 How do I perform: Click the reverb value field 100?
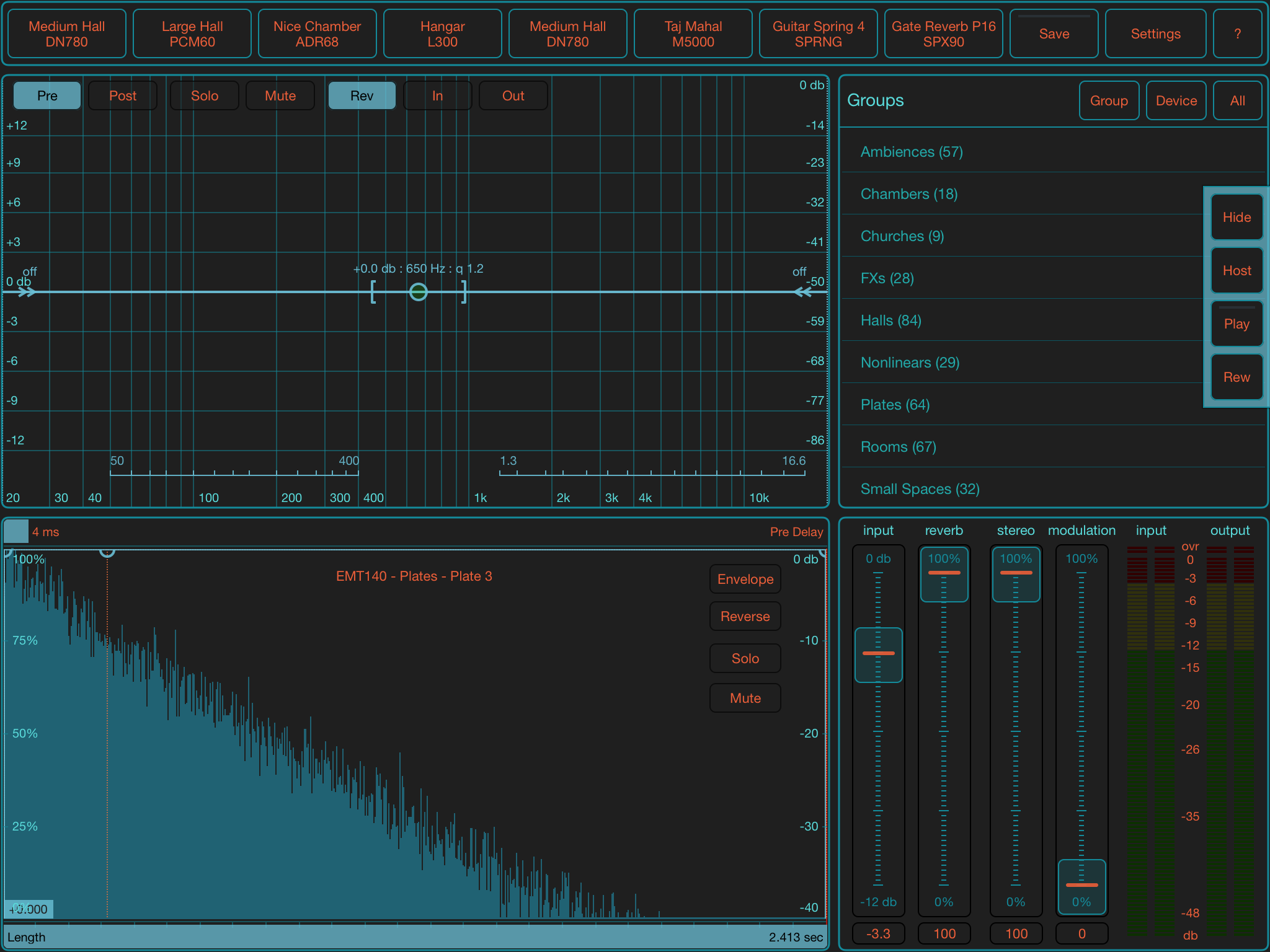[944, 933]
